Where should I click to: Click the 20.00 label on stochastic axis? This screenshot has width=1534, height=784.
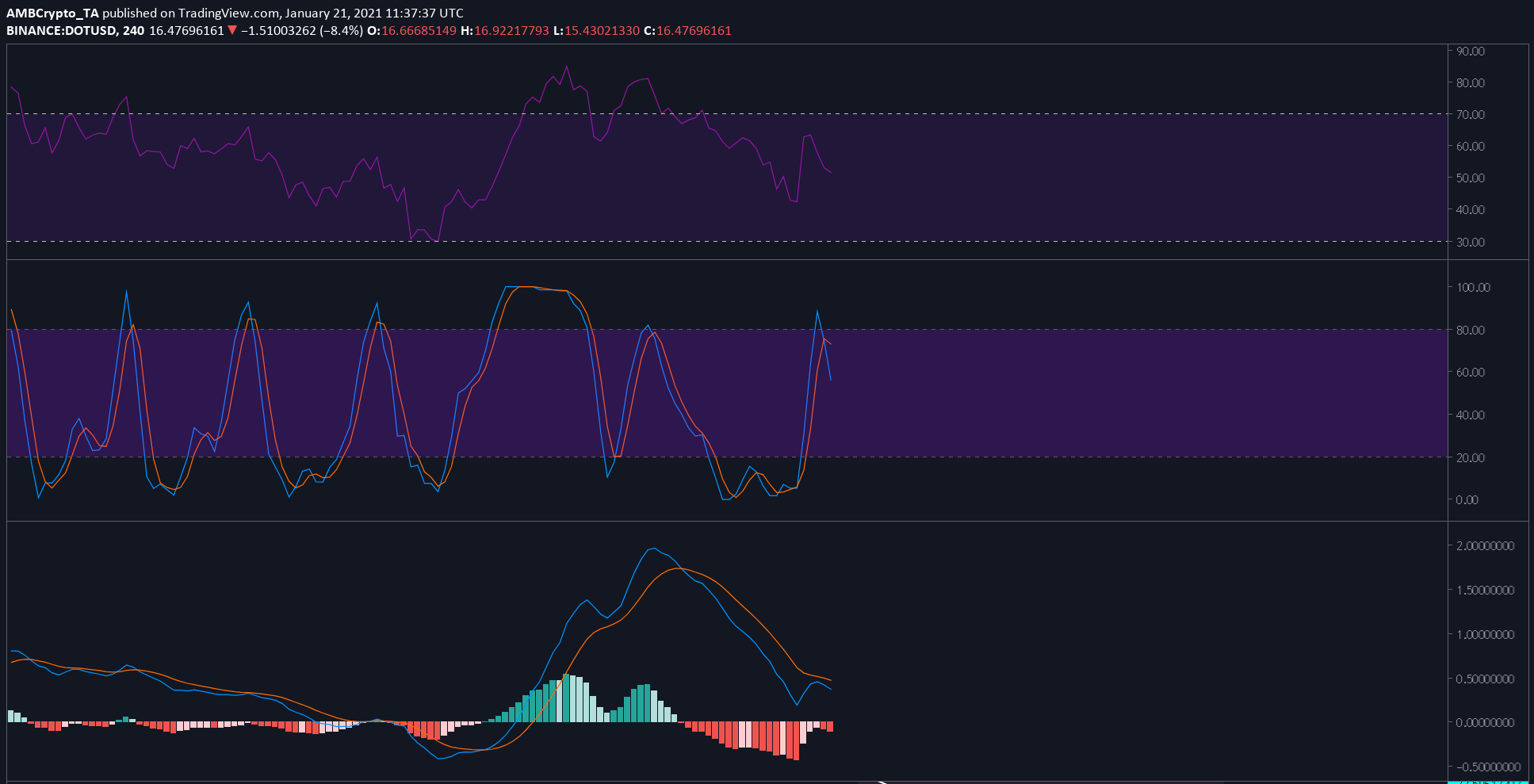(x=1471, y=457)
